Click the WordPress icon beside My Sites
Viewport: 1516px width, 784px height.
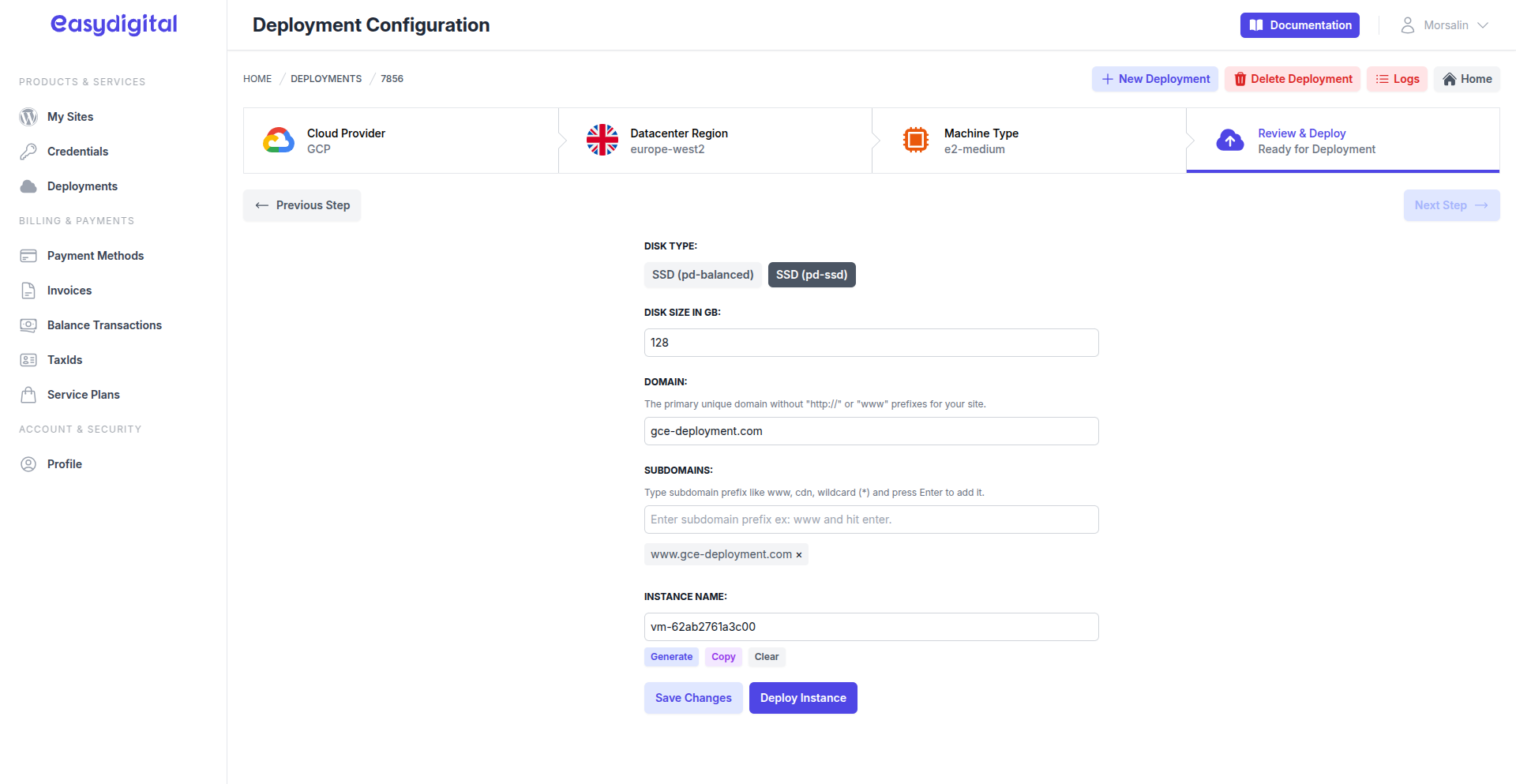tap(28, 117)
